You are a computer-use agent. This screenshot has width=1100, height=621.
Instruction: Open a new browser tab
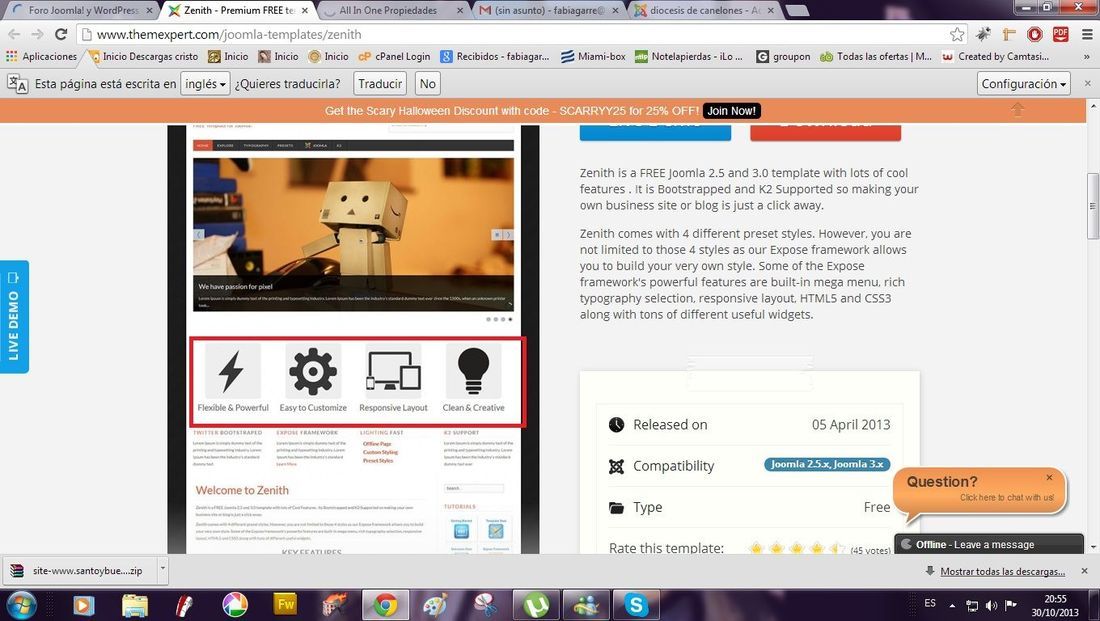coord(796,11)
